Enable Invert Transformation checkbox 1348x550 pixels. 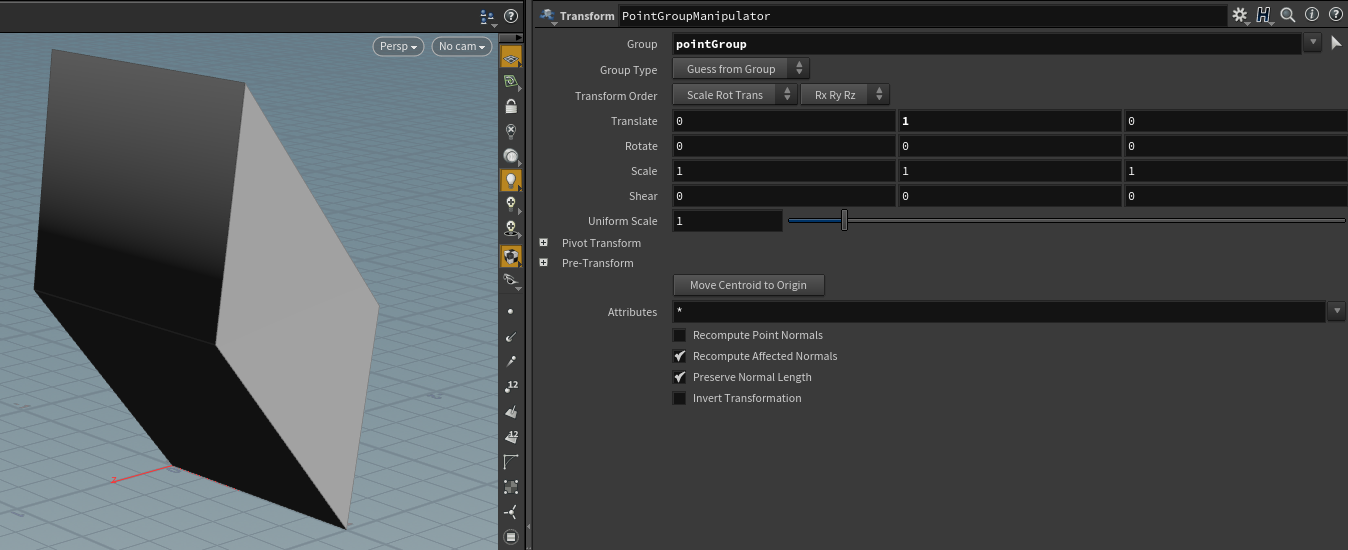(680, 398)
